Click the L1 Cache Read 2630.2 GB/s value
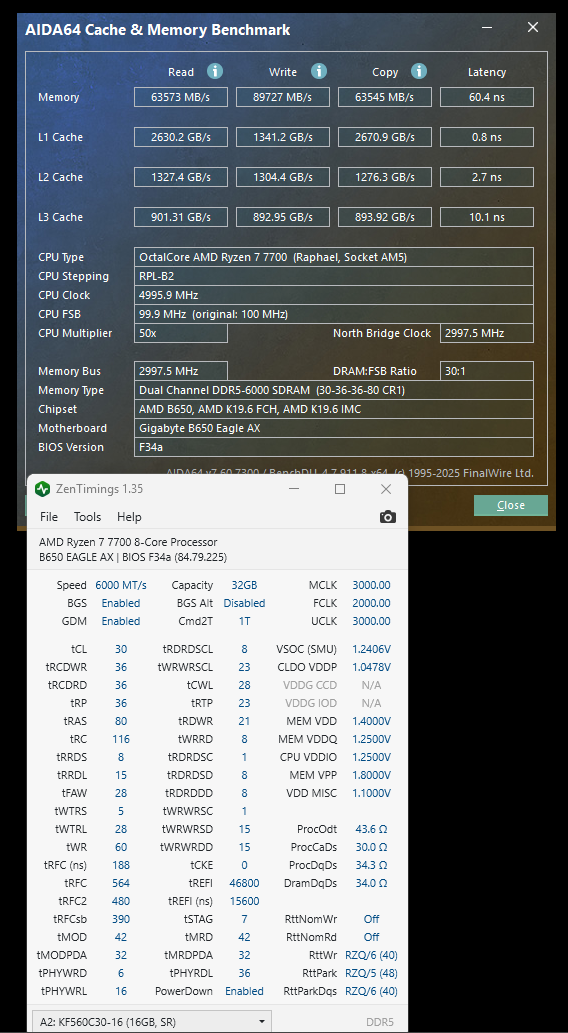568x1033 pixels. (181, 137)
